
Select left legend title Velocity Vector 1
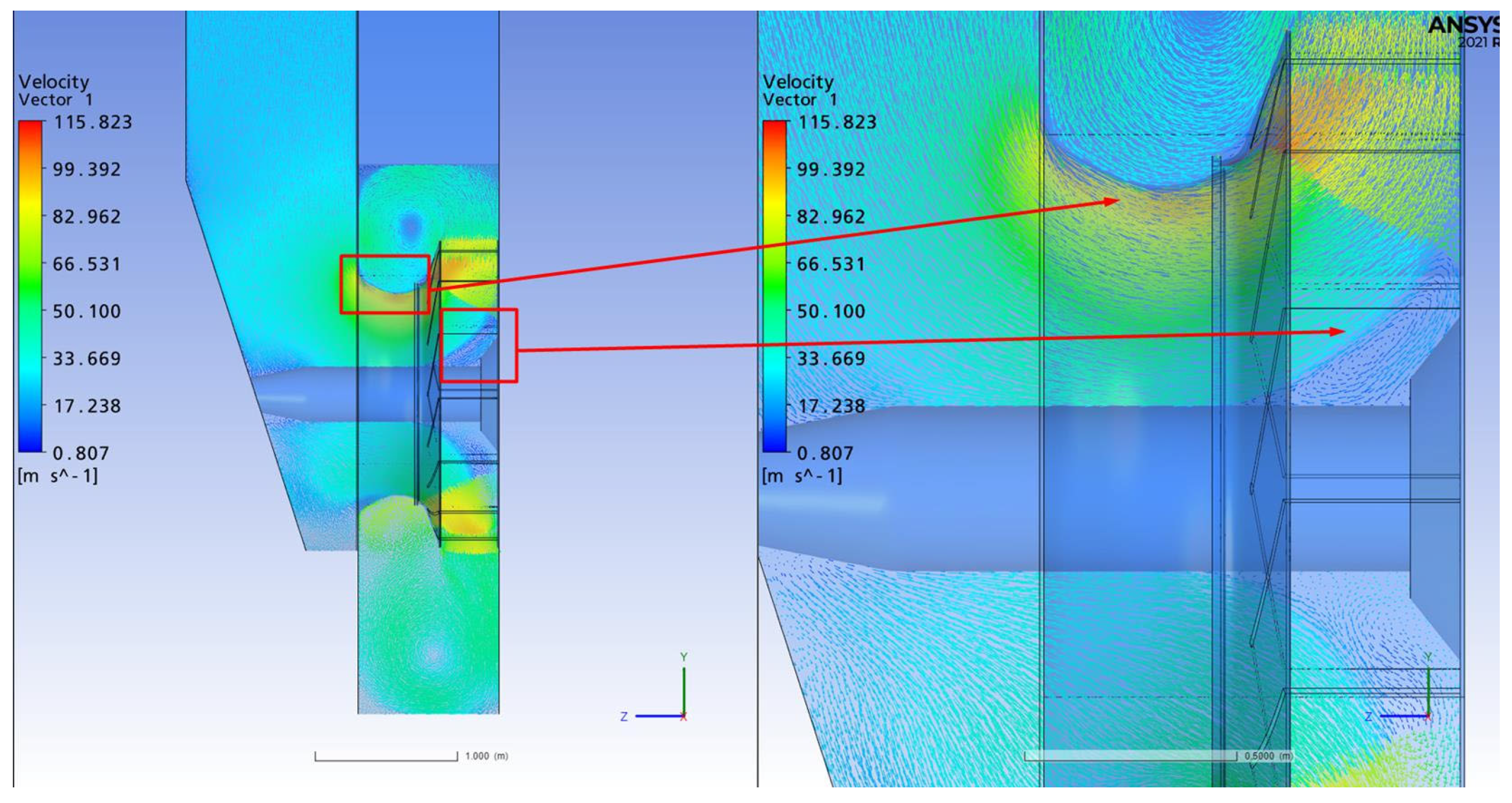[55, 90]
